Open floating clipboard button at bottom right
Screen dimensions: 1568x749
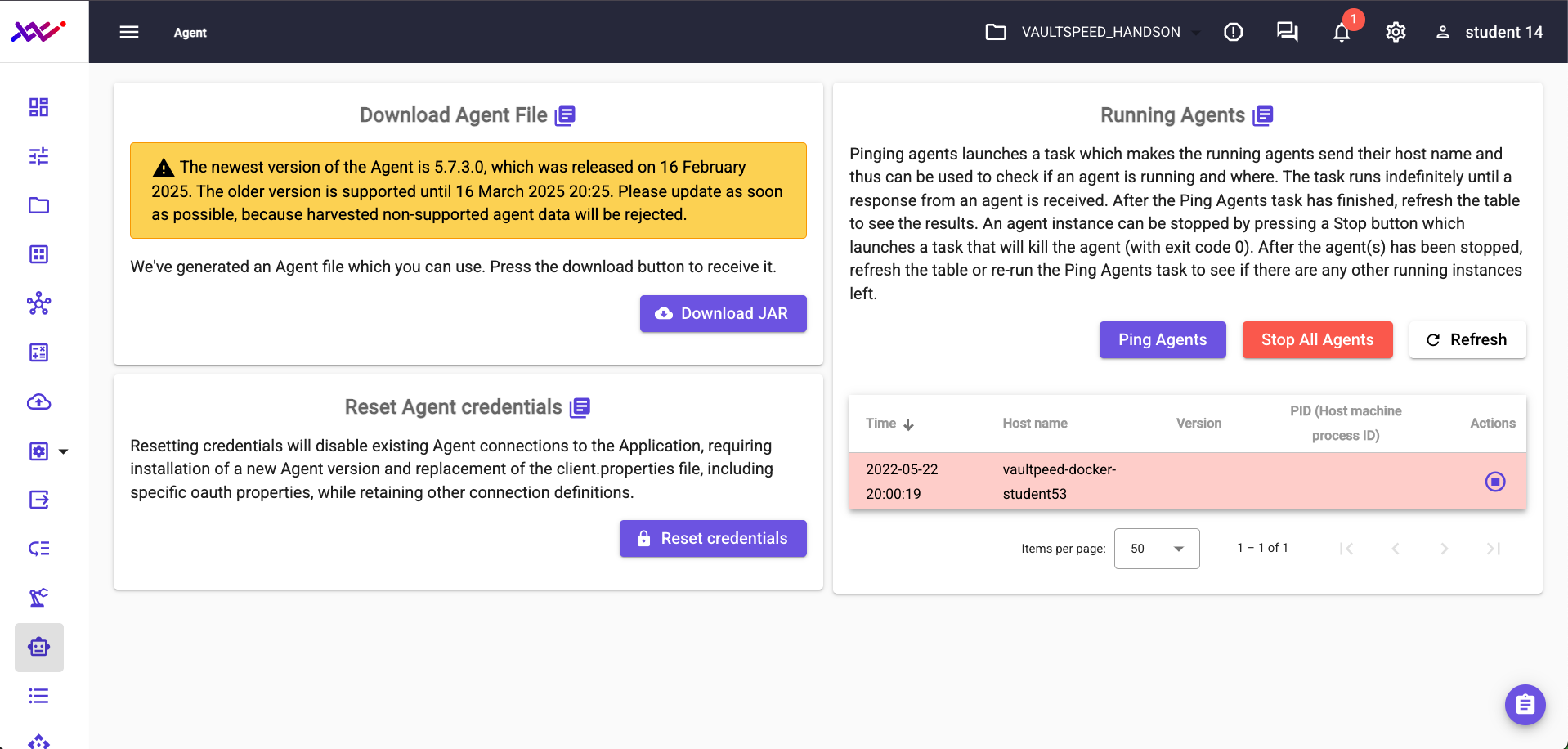coord(1525,704)
